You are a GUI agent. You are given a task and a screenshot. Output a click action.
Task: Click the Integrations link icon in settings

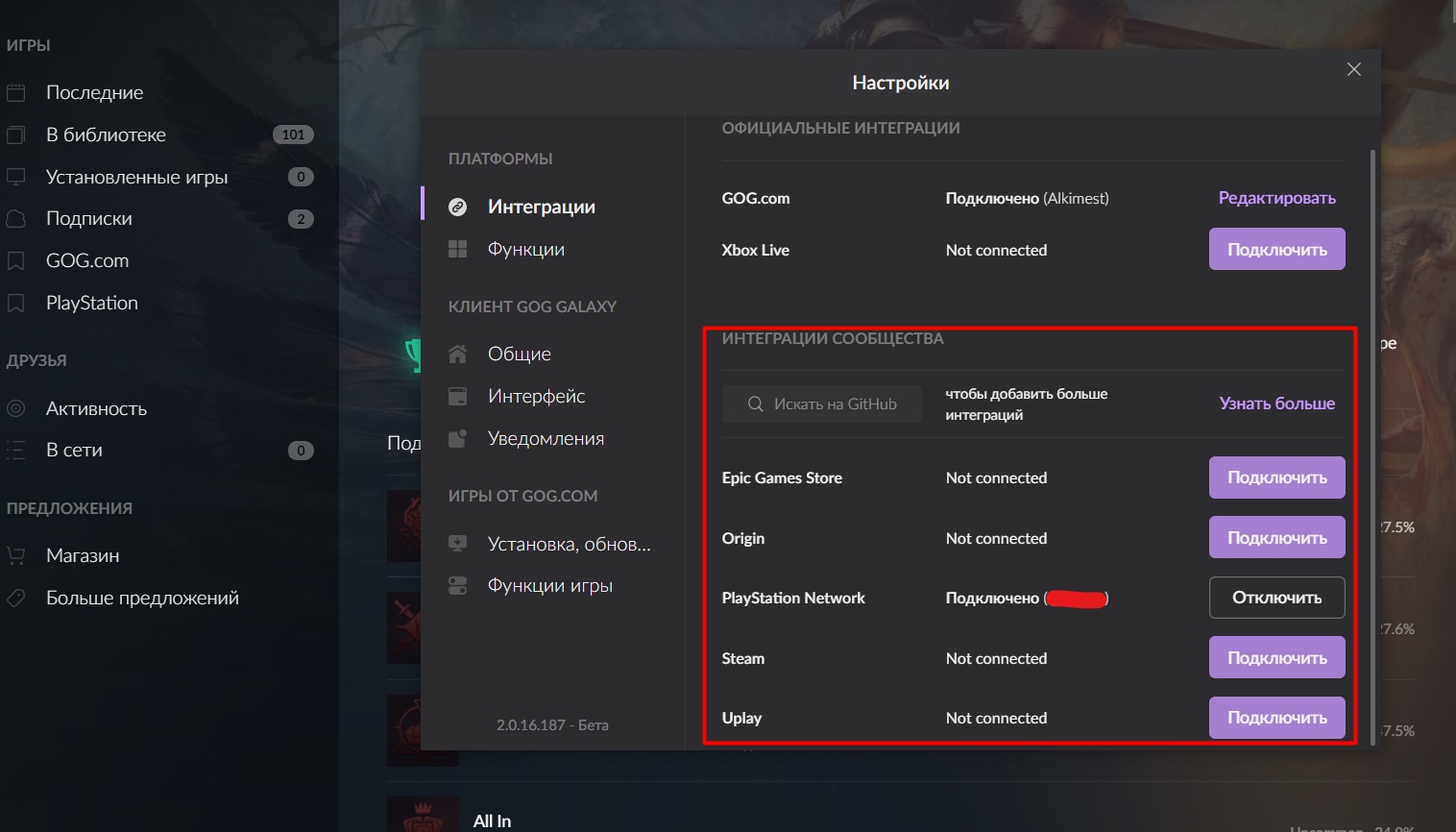pyautogui.click(x=458, y=208)
